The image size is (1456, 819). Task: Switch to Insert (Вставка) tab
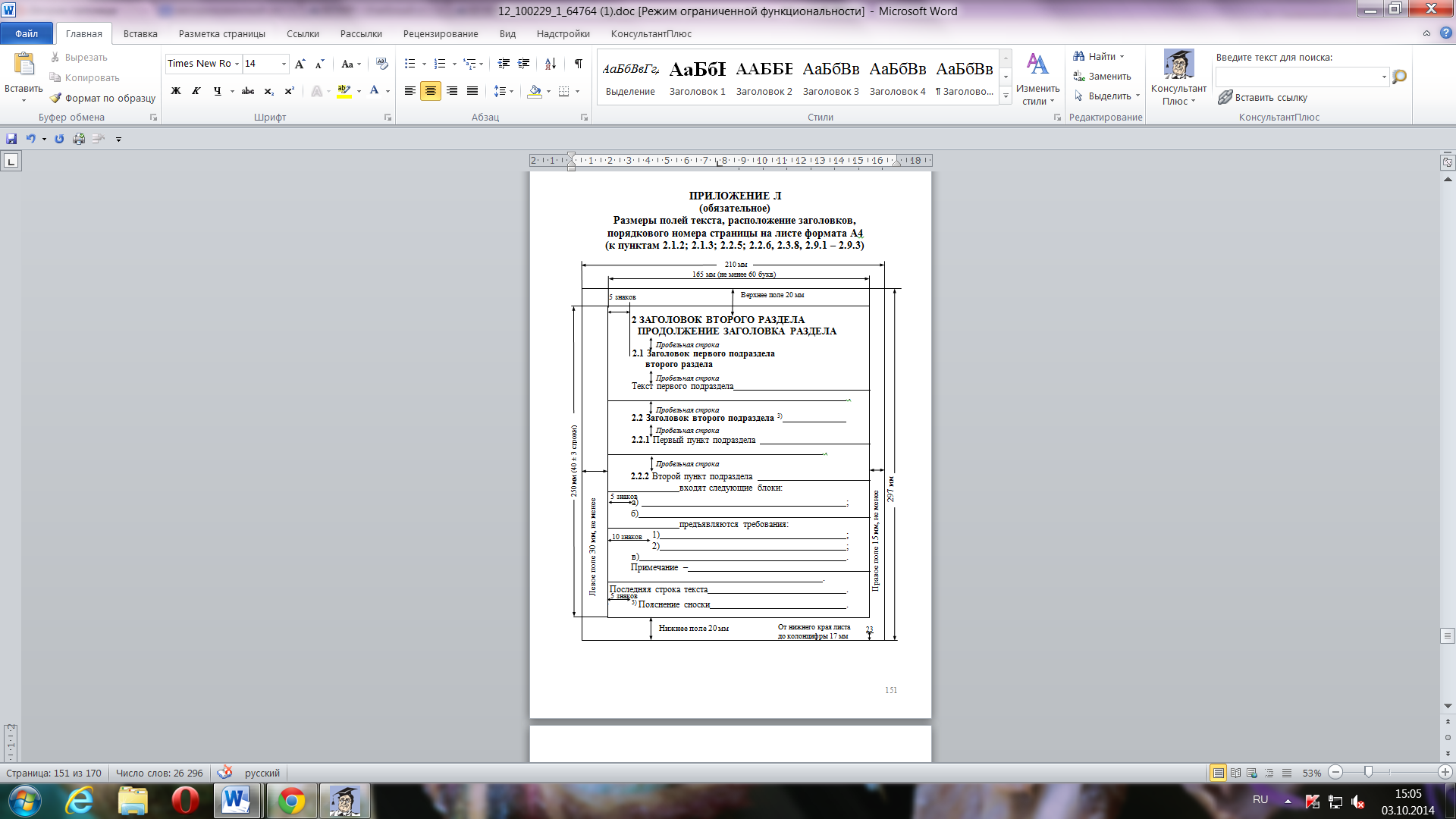(140, 33)
